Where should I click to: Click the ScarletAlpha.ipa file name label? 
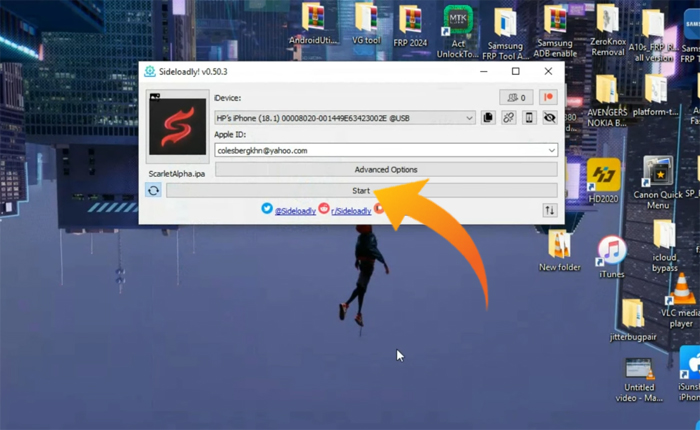177,174
